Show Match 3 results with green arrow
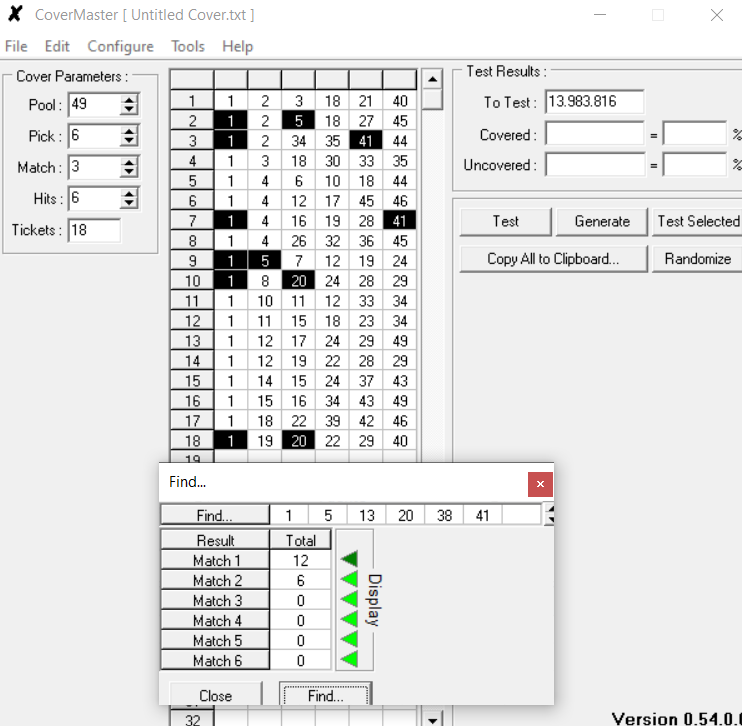Viewport: 742px width, 726px height. pyautogui.click(x=349, y=599)
